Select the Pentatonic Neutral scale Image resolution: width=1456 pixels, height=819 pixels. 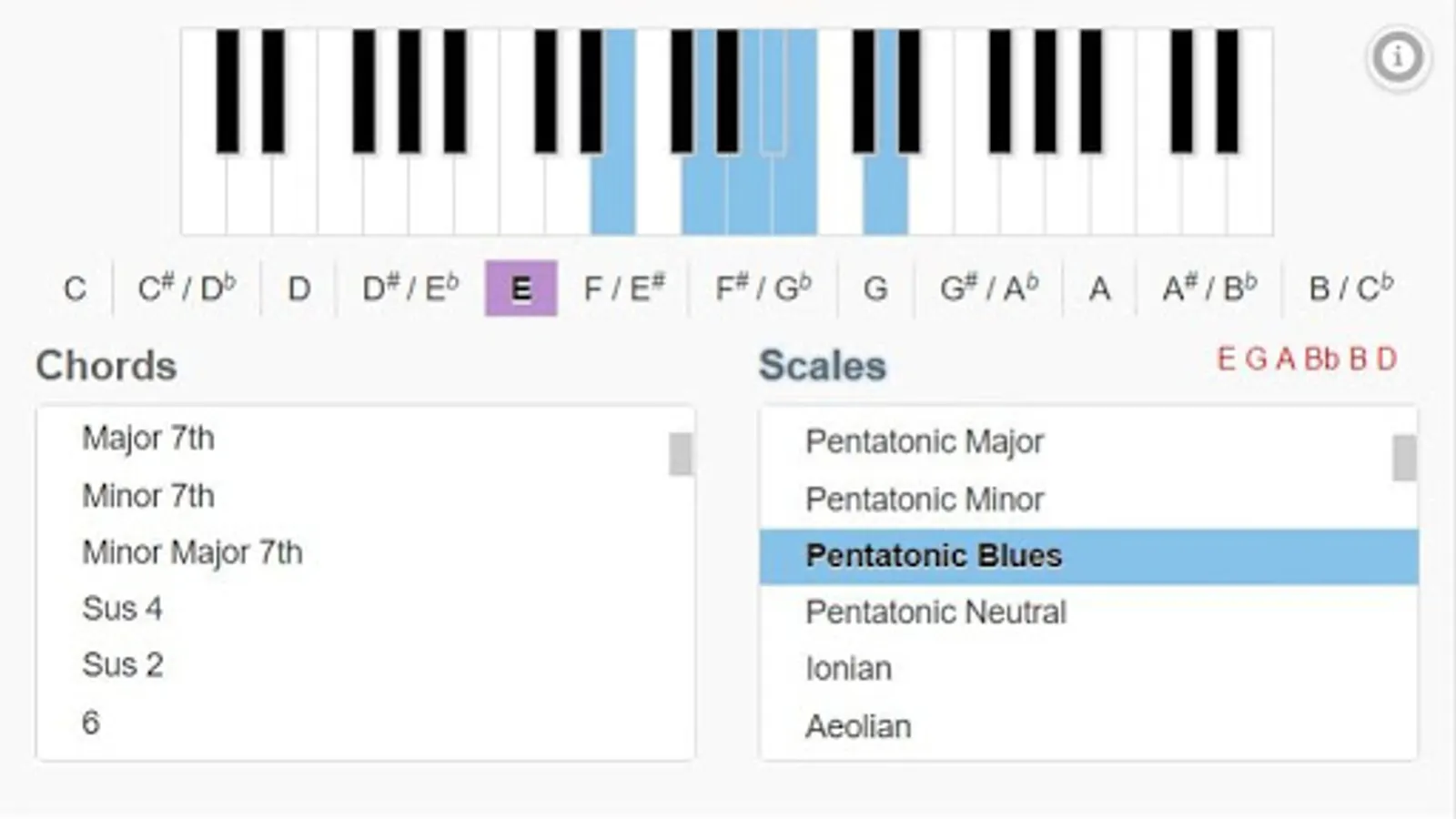tap(935, 612)
